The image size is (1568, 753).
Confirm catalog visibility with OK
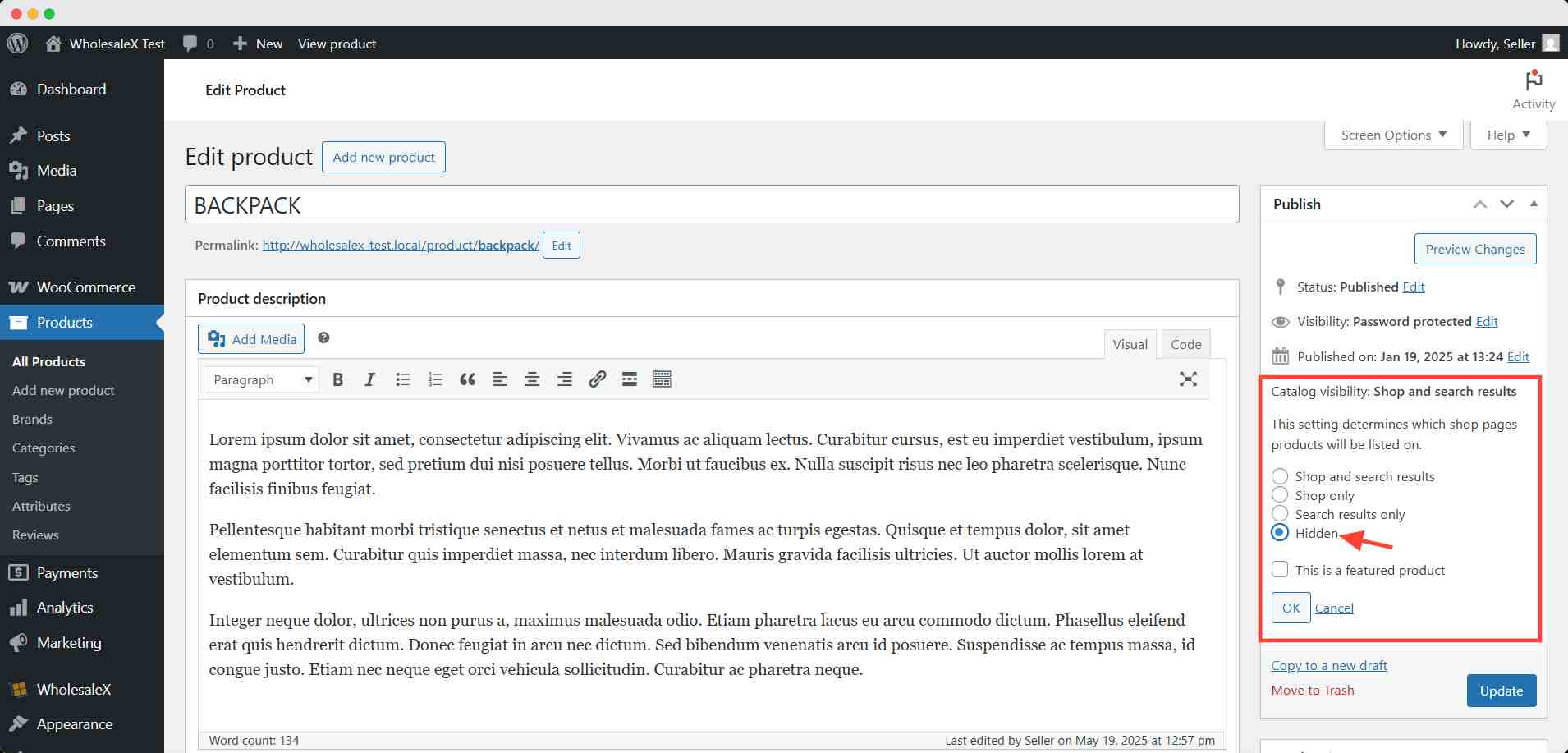(x=1291, y=608)
